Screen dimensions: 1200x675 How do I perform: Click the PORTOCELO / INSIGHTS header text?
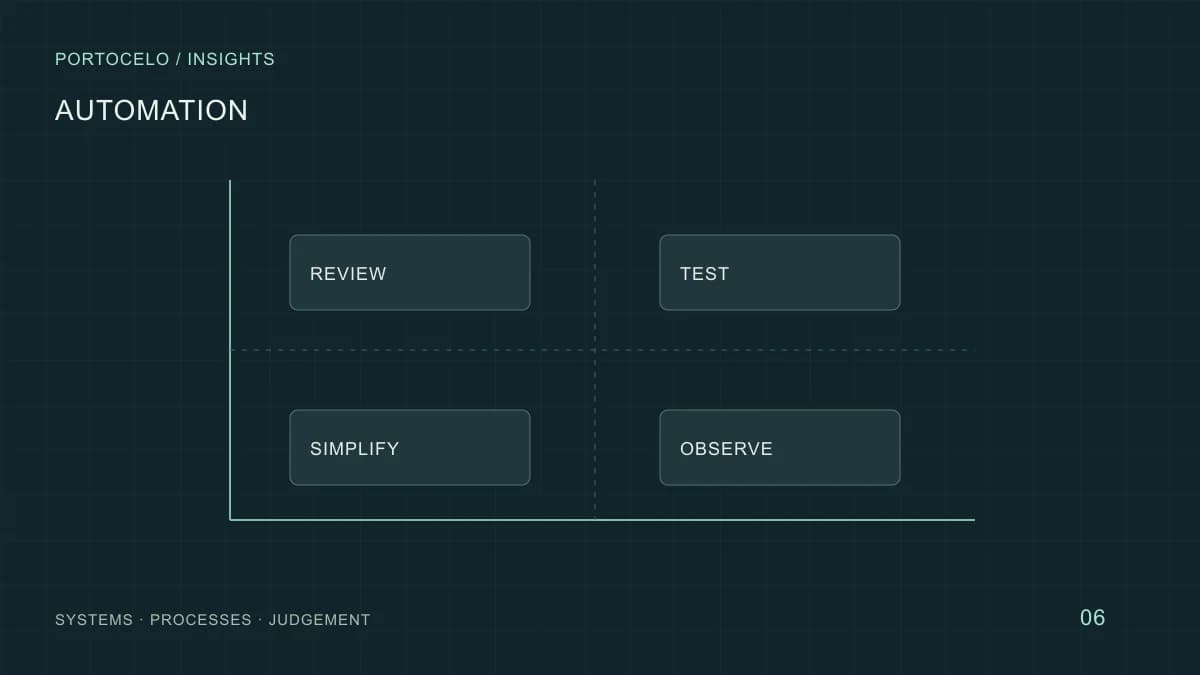click(x=165, y=59)
